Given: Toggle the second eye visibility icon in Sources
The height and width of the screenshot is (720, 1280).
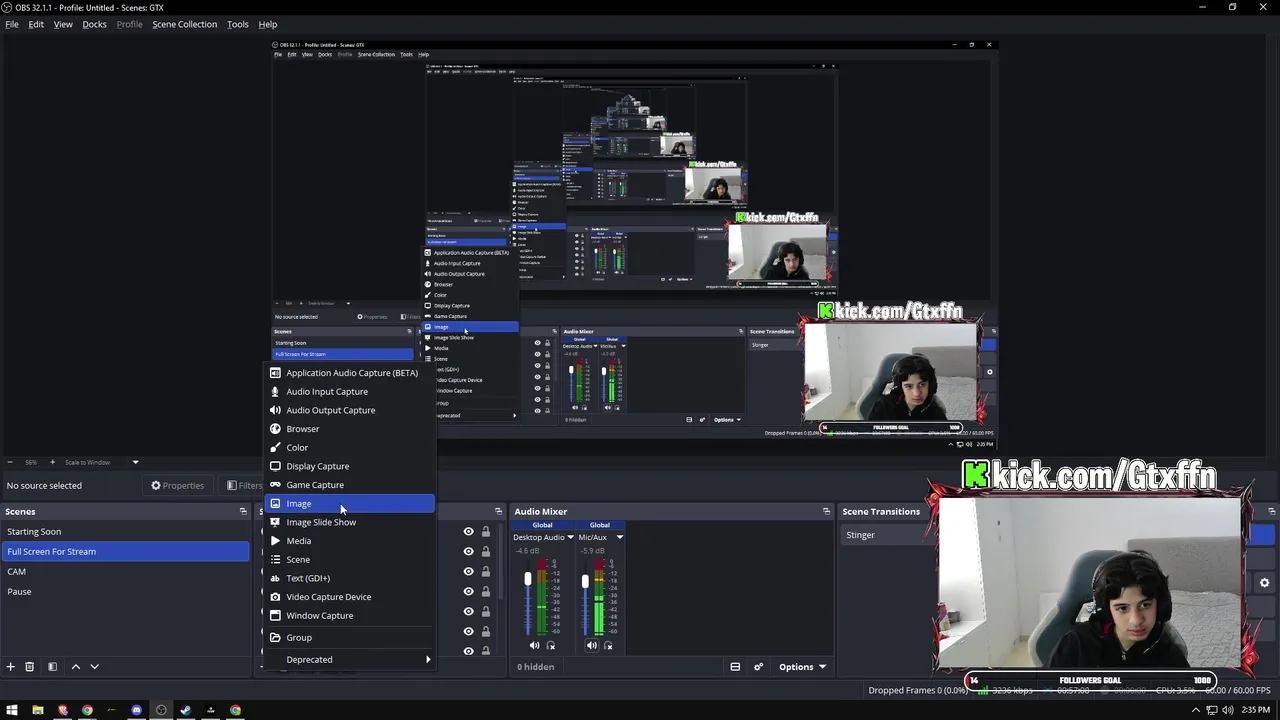Looking at the screenshot, I should 468,551.
